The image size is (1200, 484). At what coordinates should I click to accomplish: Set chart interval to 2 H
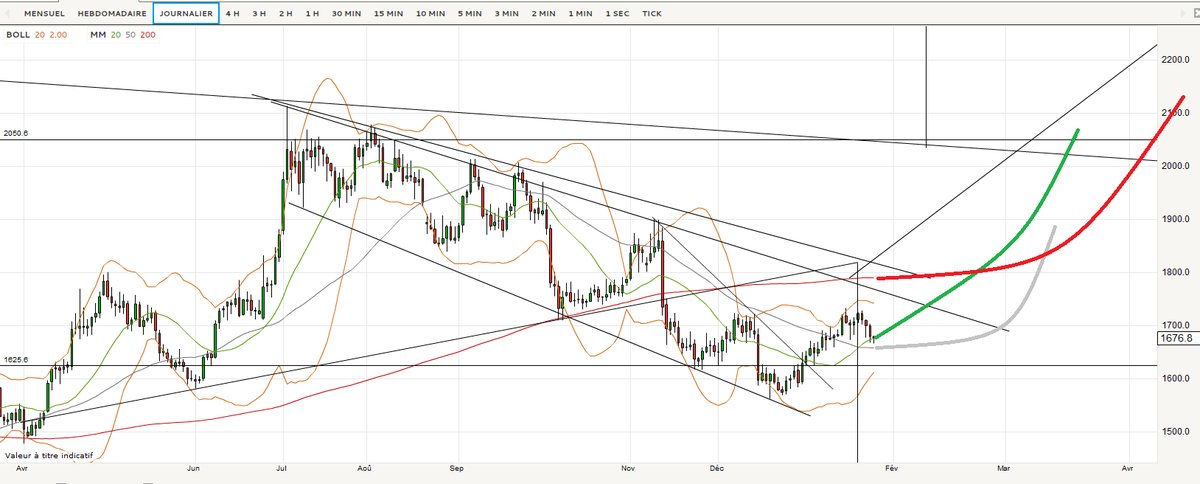pyautogui.click(x=286, y=14)
